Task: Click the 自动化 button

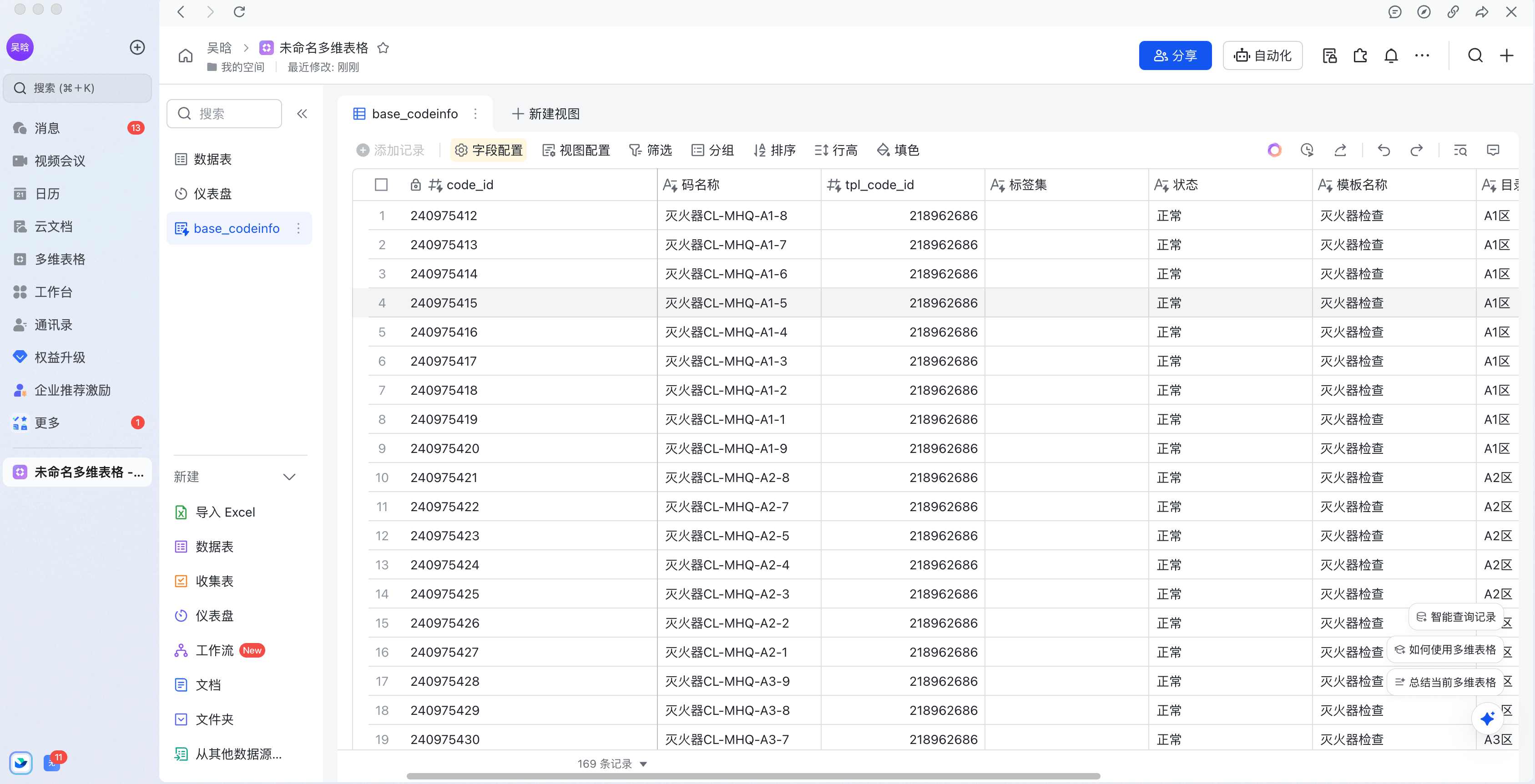Action: (x=1262, y=55)
